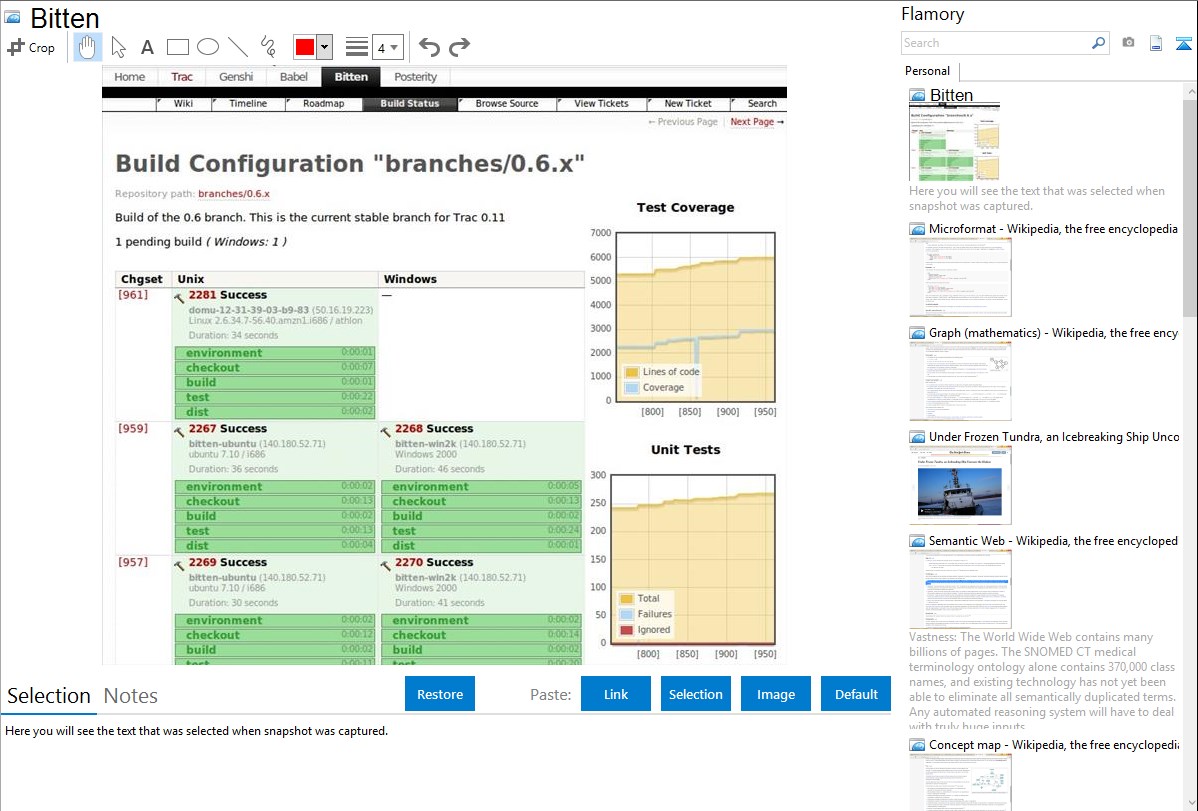The height and width of the screenshot is (811, 1198).
Task: Choose the arrow pointer tool
Action: click(118, 47)
